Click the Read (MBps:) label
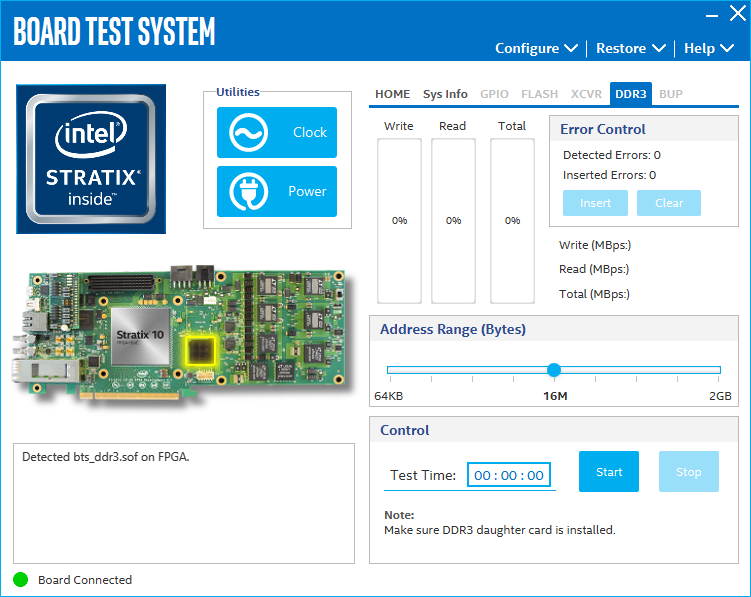751x597 pixels. click(x=594, y=269)
